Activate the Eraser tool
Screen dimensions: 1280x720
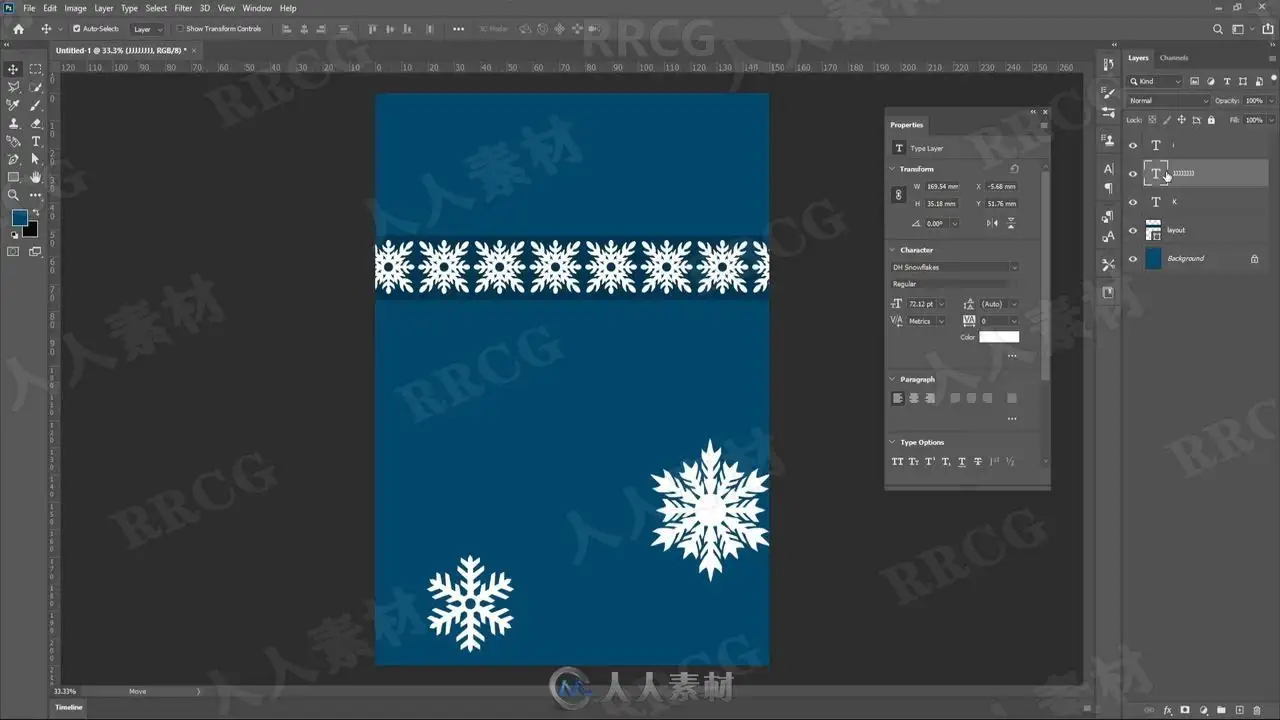[36, 123]
